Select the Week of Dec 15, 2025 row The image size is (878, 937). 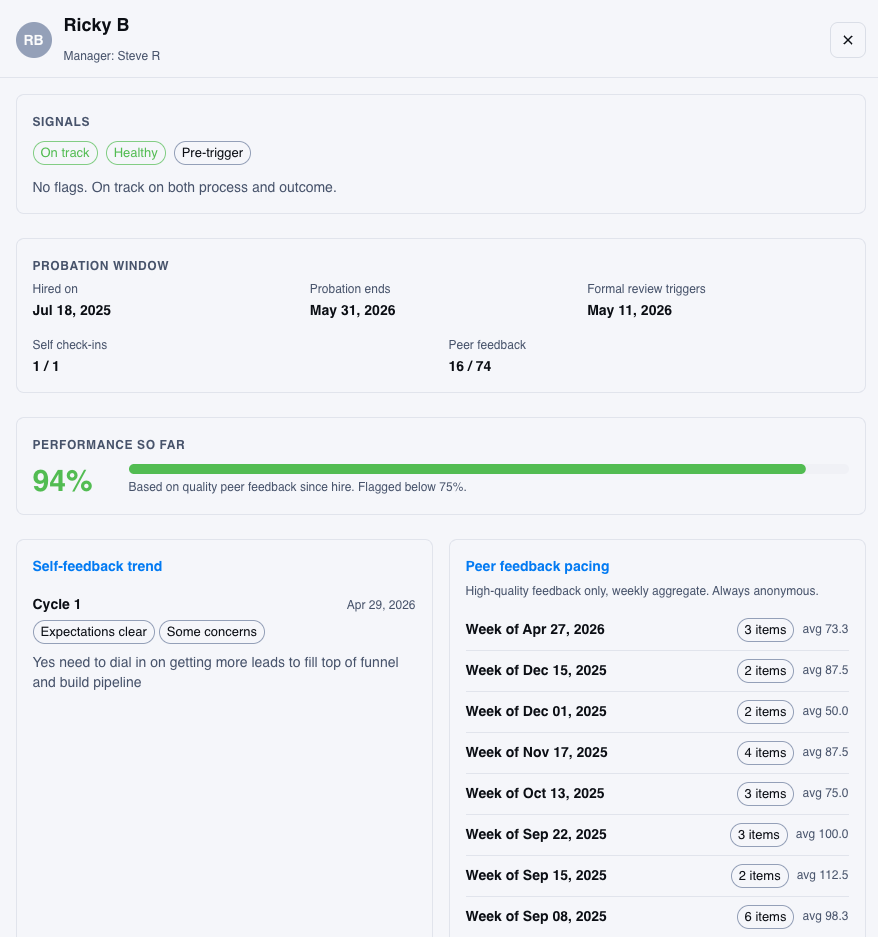coord(657,670)
